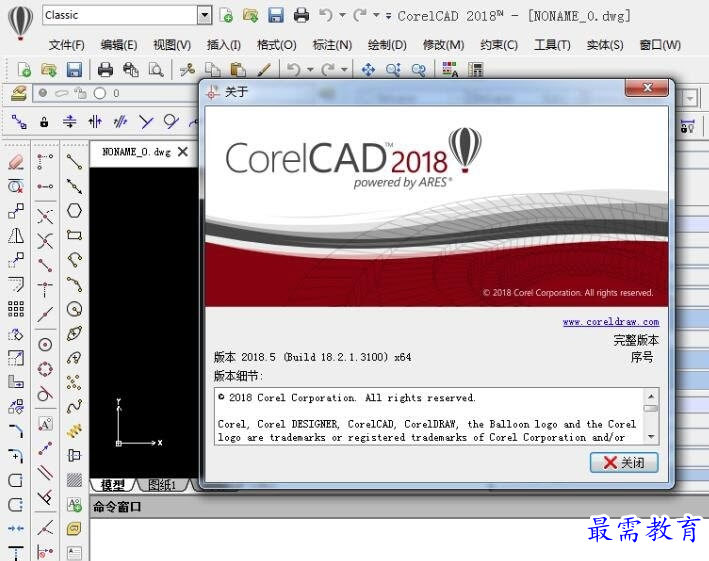Select the Polygon draw tool
The height and width of the screenshot is (561, 709).
coord(74,211)
